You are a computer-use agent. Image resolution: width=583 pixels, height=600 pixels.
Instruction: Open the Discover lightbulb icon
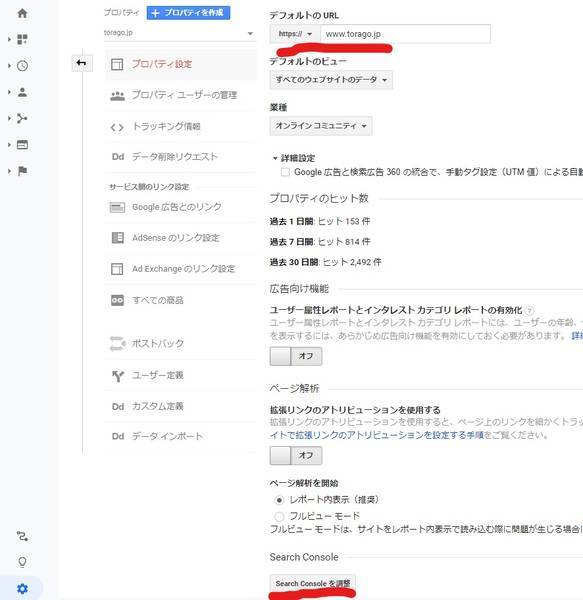pos(22,562)
